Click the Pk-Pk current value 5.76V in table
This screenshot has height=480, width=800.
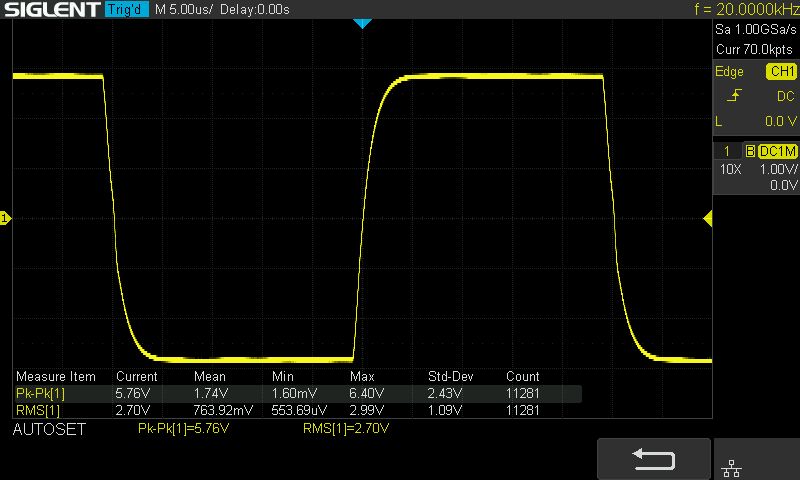[x=133, y=393]
